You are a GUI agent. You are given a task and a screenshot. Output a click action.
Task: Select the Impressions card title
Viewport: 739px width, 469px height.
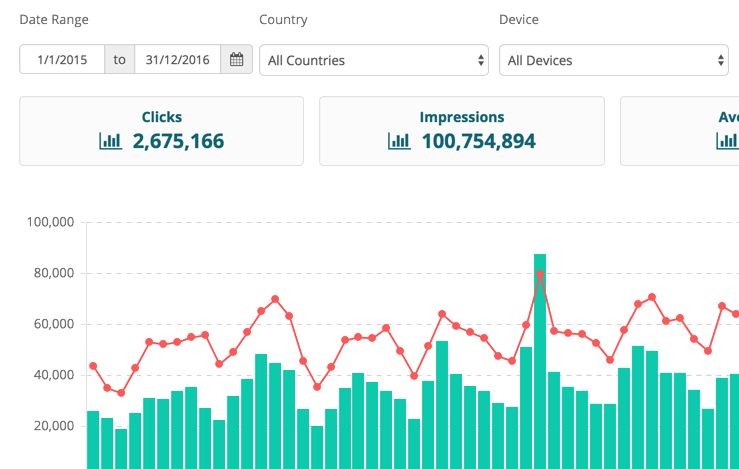461,117
